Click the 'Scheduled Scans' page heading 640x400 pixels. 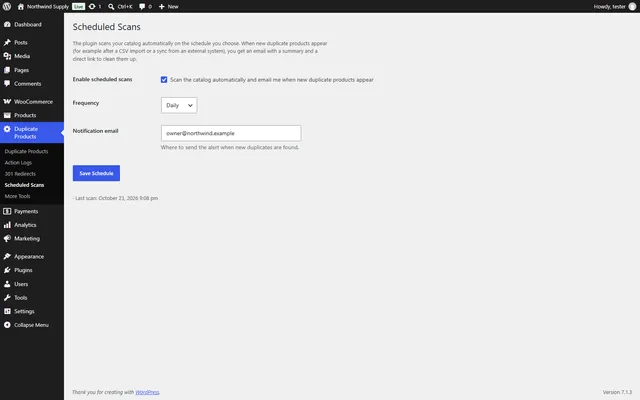point(107,27)
